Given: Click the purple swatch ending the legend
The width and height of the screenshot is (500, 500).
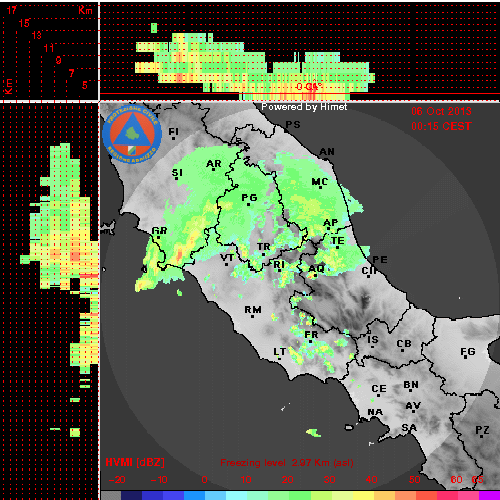Looking at the screenshot, I should pyautogui.click(x=489, y=495).
